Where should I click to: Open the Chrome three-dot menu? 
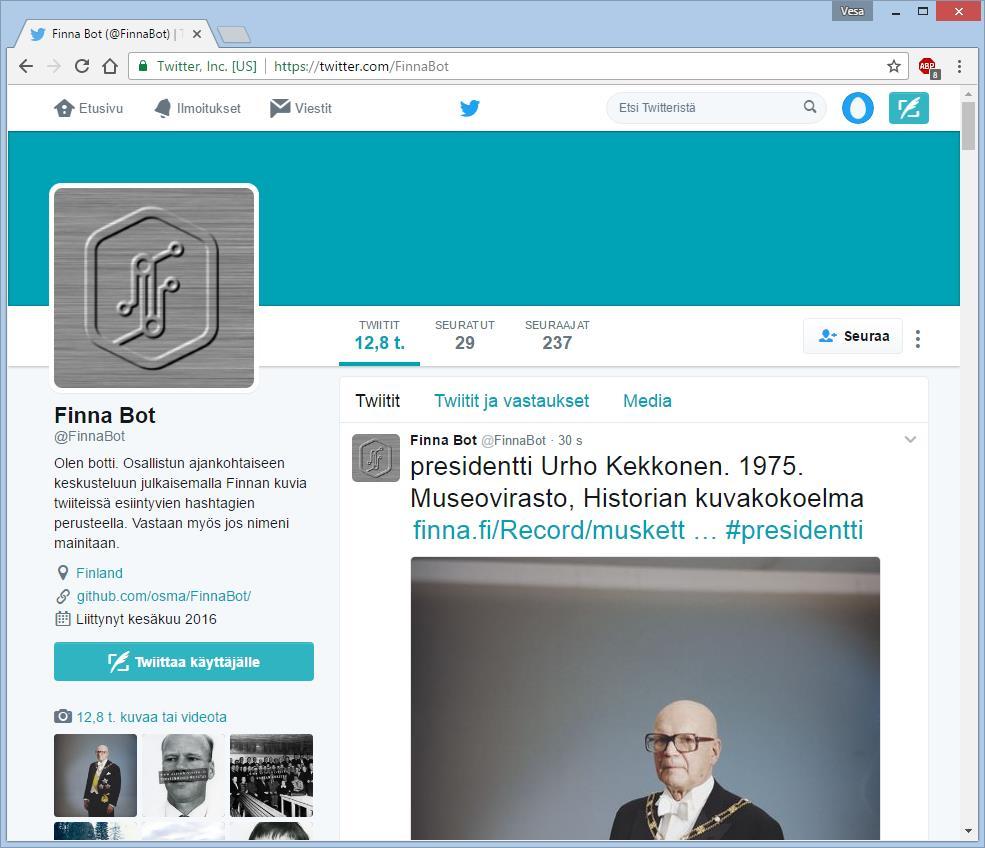[x=959, y=66]
